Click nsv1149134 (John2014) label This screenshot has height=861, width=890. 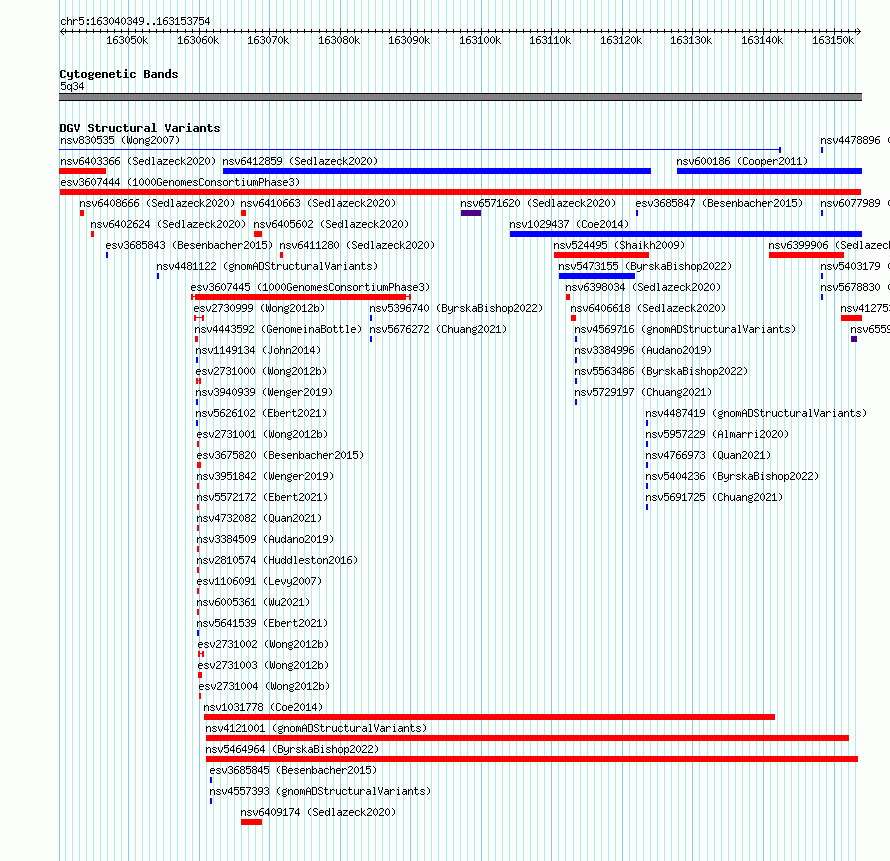pos(258,350)
